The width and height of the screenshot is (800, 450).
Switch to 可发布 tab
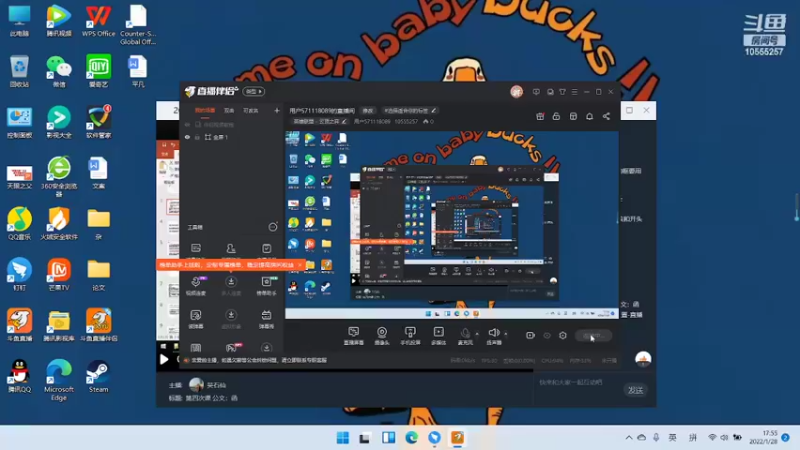251,110
